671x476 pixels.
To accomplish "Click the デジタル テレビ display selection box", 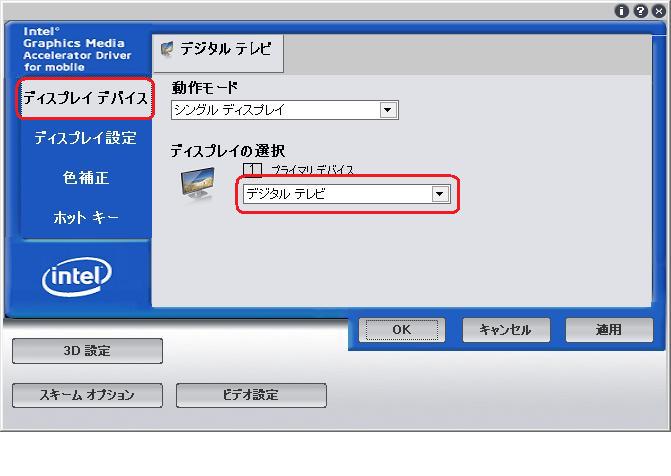I will pos(347,194).
